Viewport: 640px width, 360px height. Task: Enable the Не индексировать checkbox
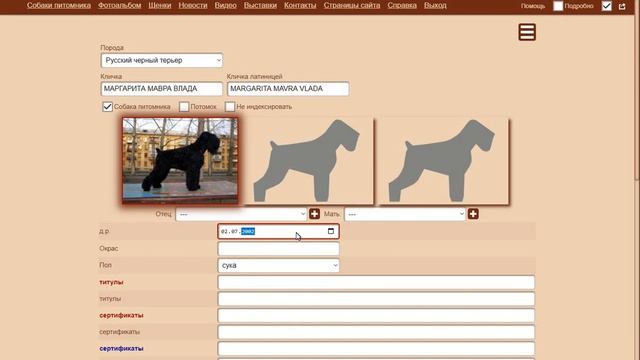pos(230,107)
